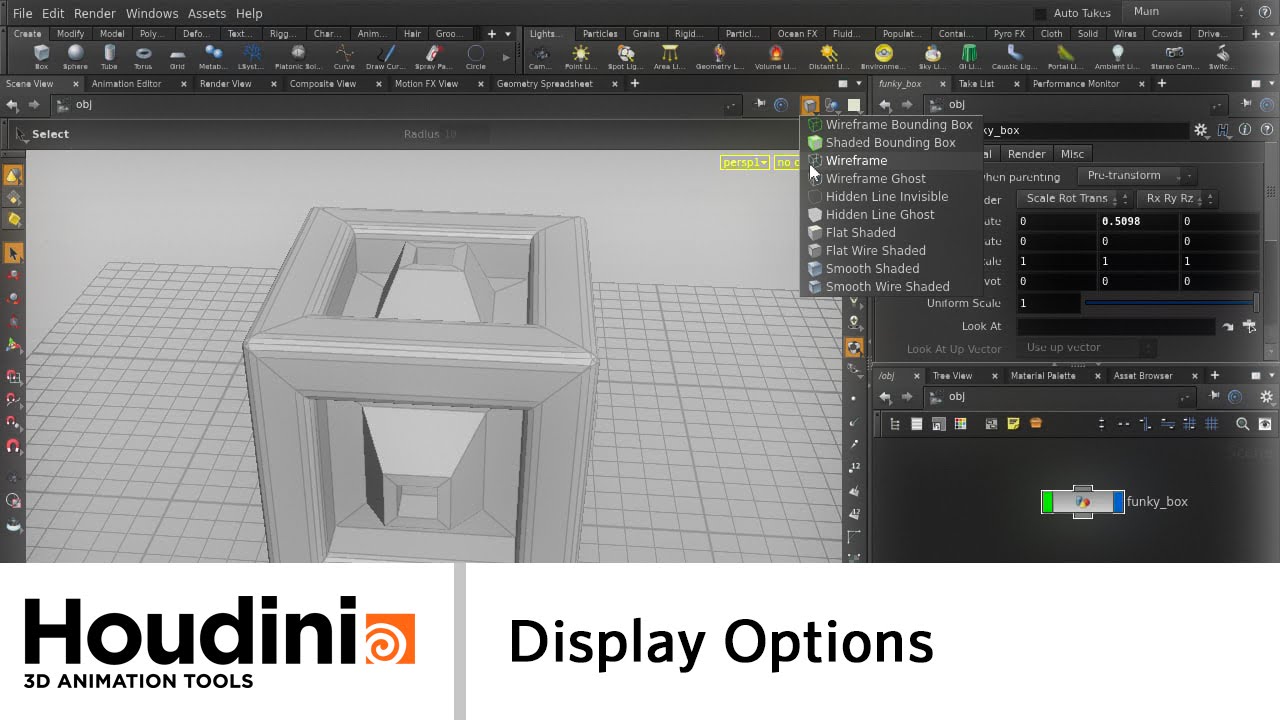Add a Spot Light from shelf
Viewport: 1280px width, 720px height.
tap(626, 57)
